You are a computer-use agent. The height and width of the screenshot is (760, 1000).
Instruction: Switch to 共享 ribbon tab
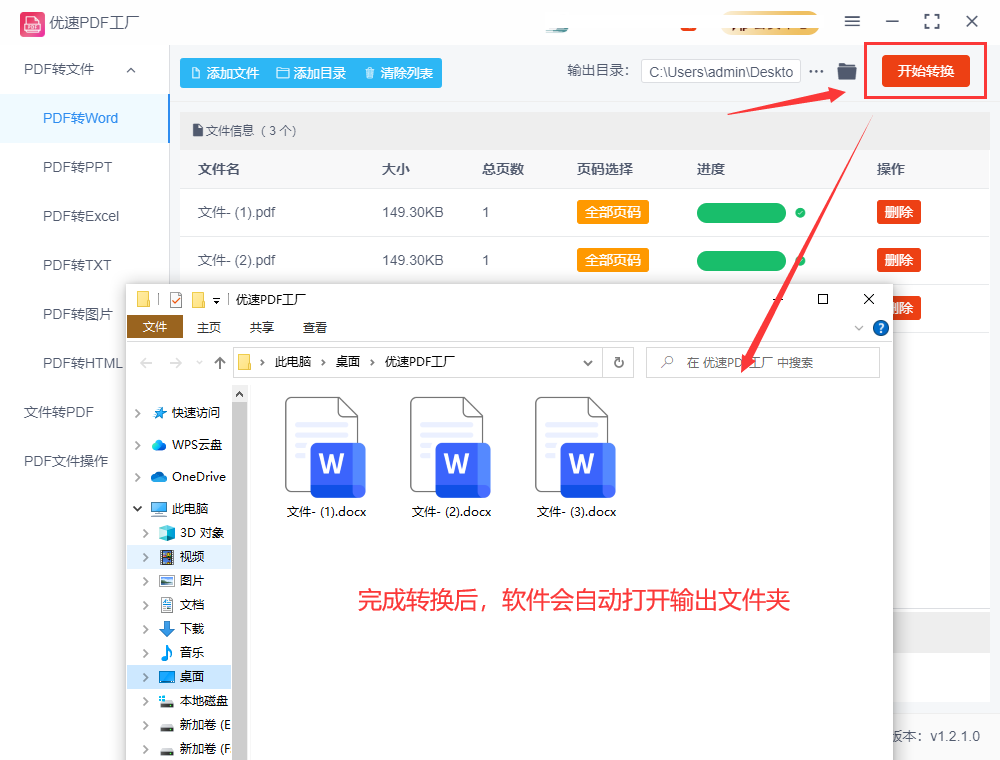261,328
